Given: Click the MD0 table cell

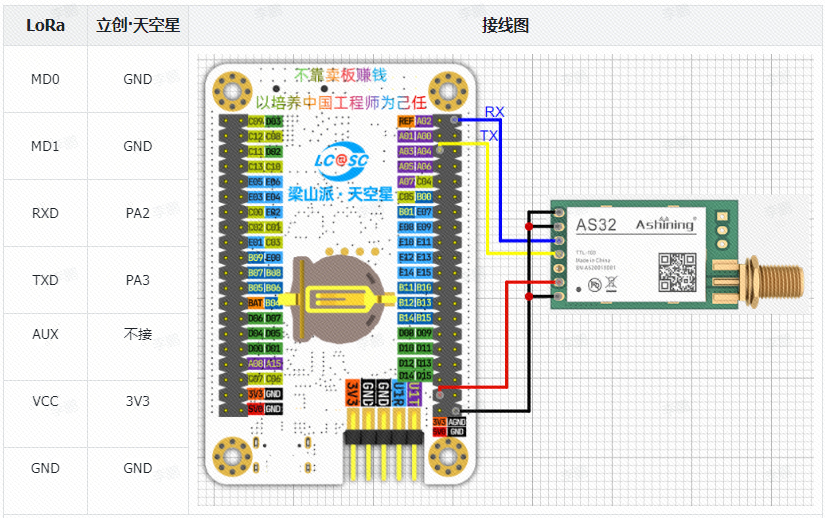Looking at the screenshot, I should pos(45,79).
